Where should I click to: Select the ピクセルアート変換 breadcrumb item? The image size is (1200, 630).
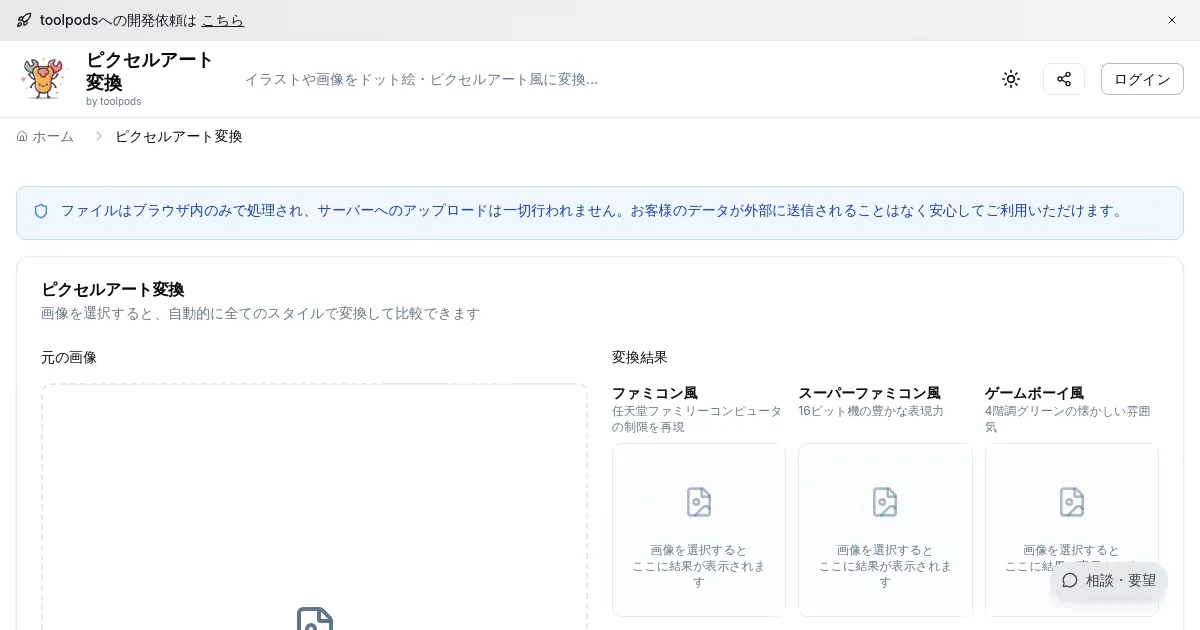click(x=179, y=136)
